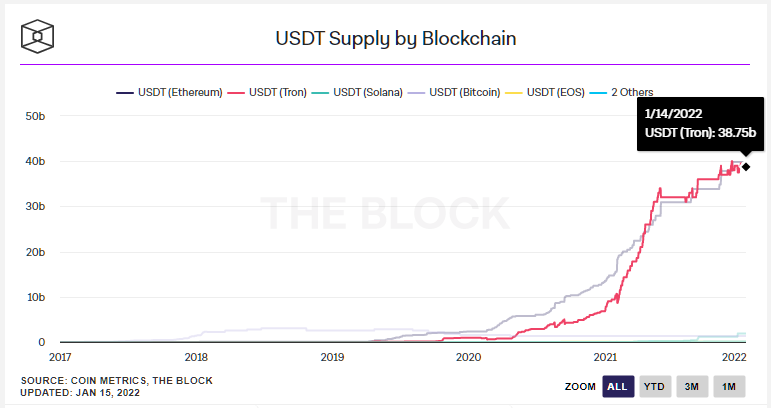Click the 2020 x-axis label

point(468,357)
